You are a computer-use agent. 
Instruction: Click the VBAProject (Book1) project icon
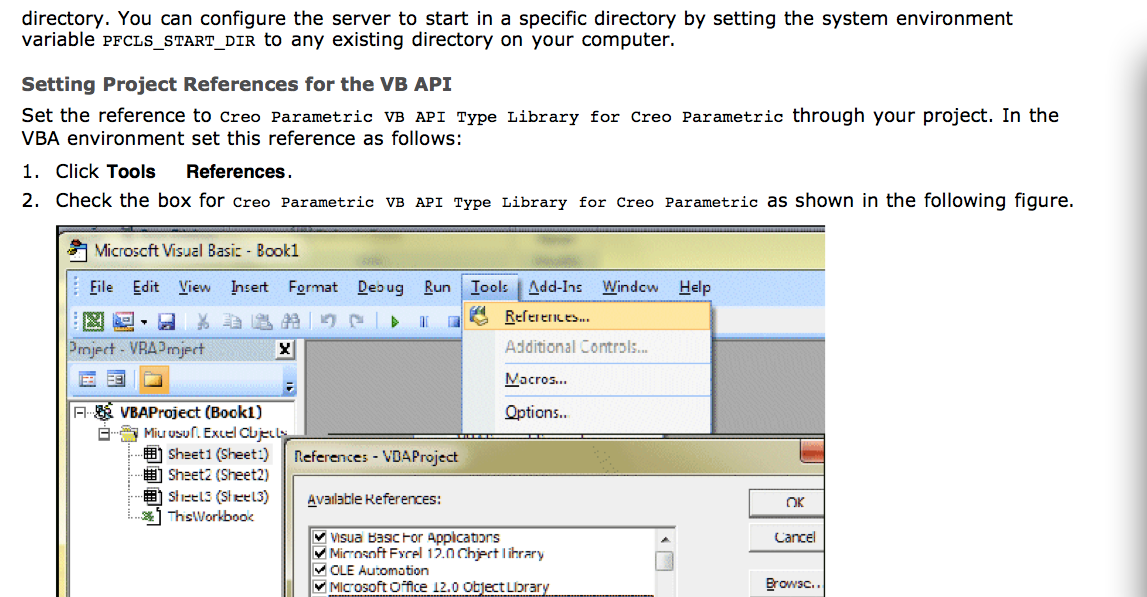104,412
